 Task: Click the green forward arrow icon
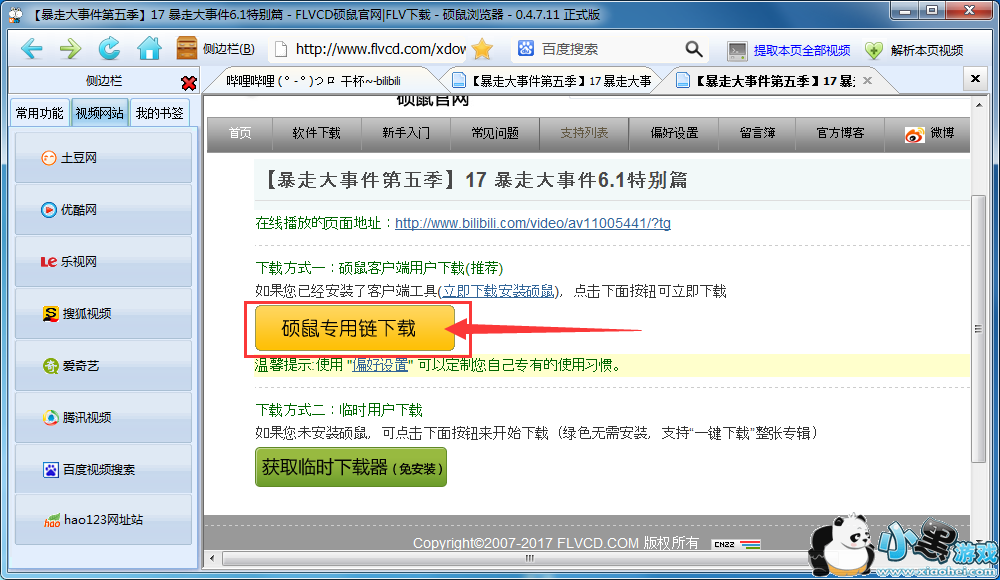pyautogui.click(x=70, y=48)
